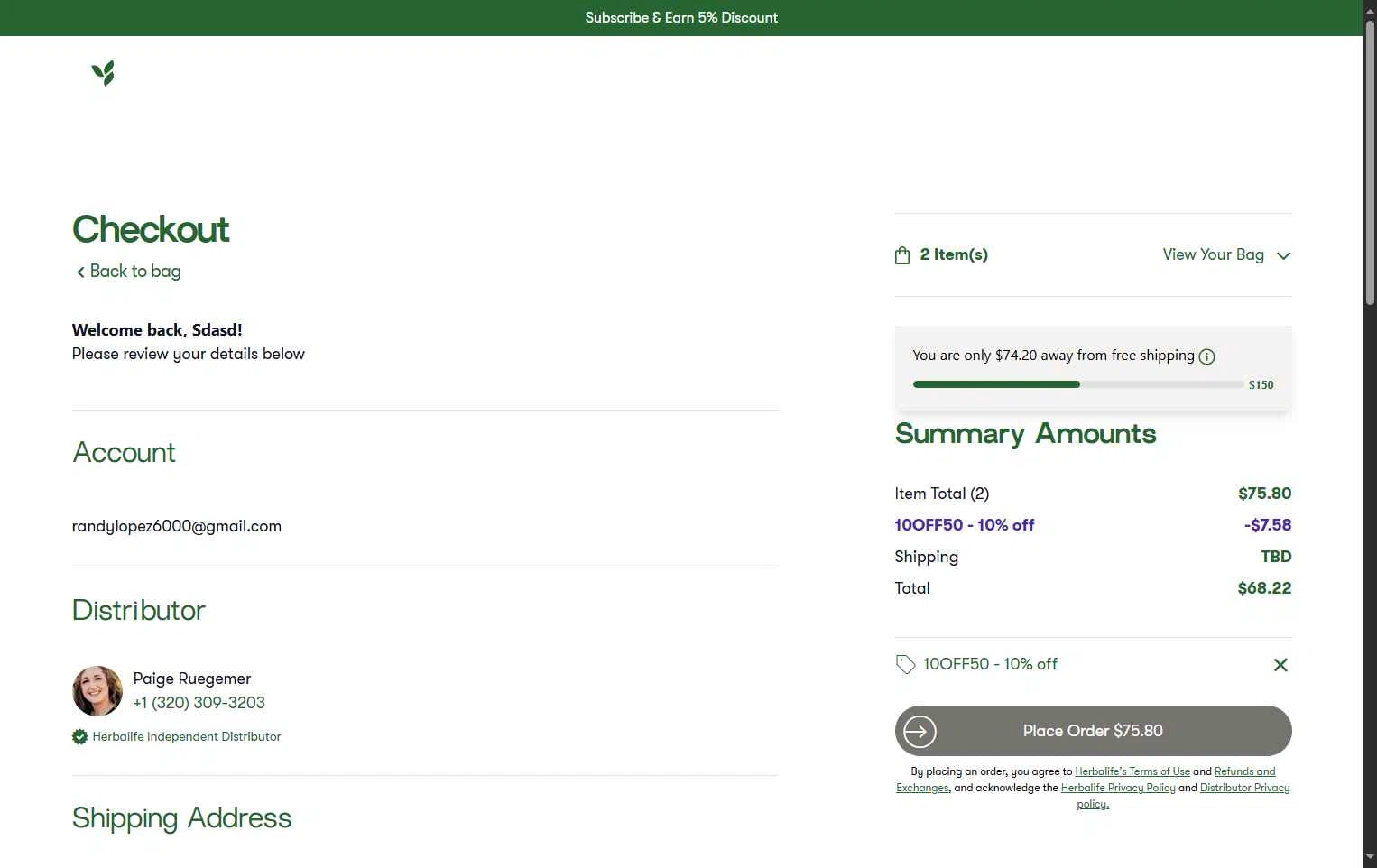This screenshot has width=1377, height=868.
Task: Click Herbalife Independent Distributor text
Action: [x=187, y=737]
